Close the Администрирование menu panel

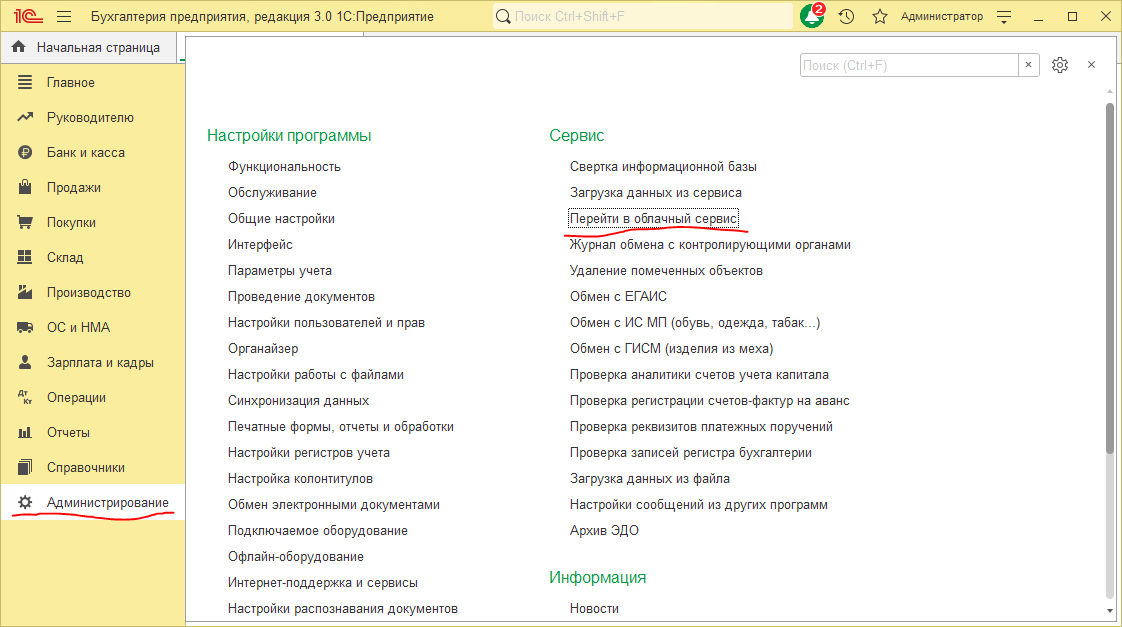coord(1091,65)
